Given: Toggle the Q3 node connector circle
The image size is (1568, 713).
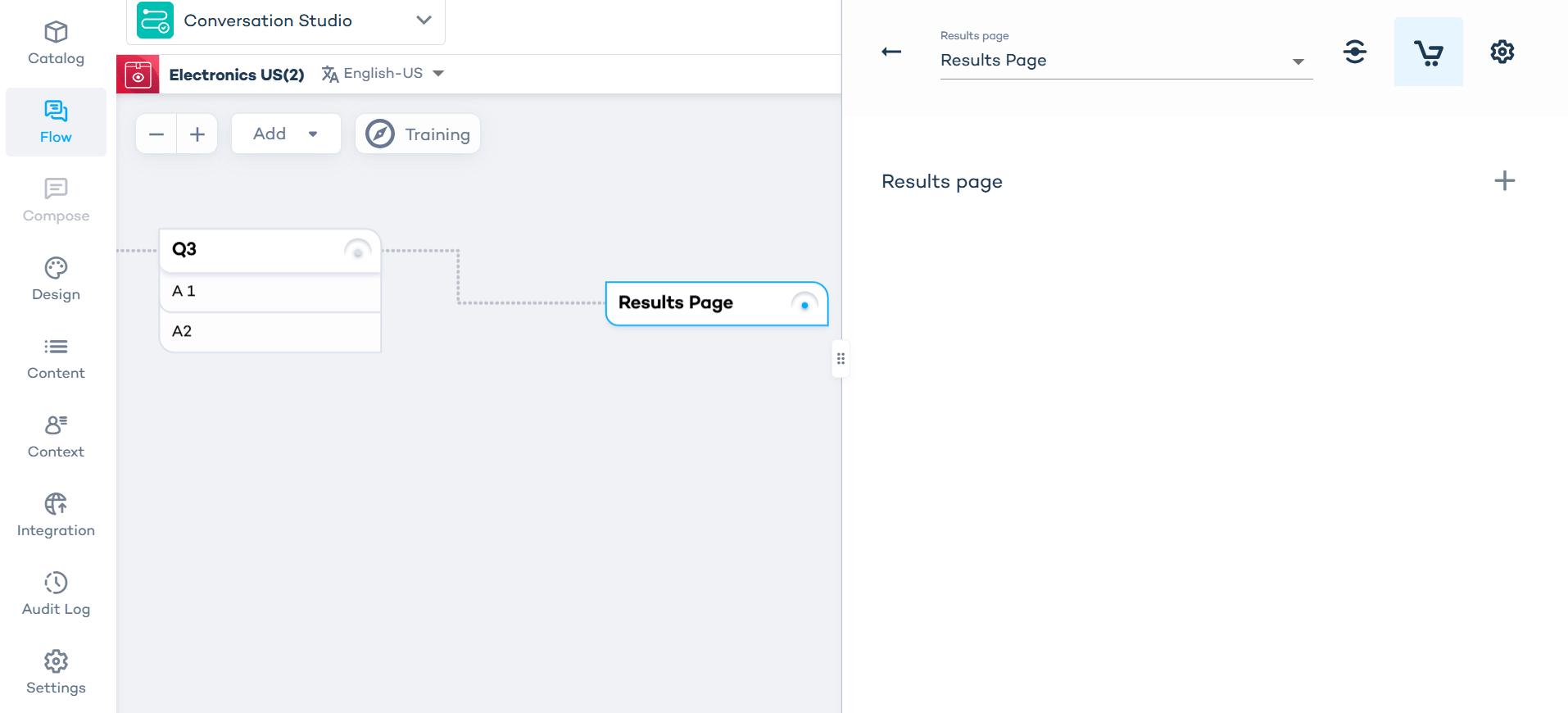Looking at the screenshot, I should pos(357,252).
